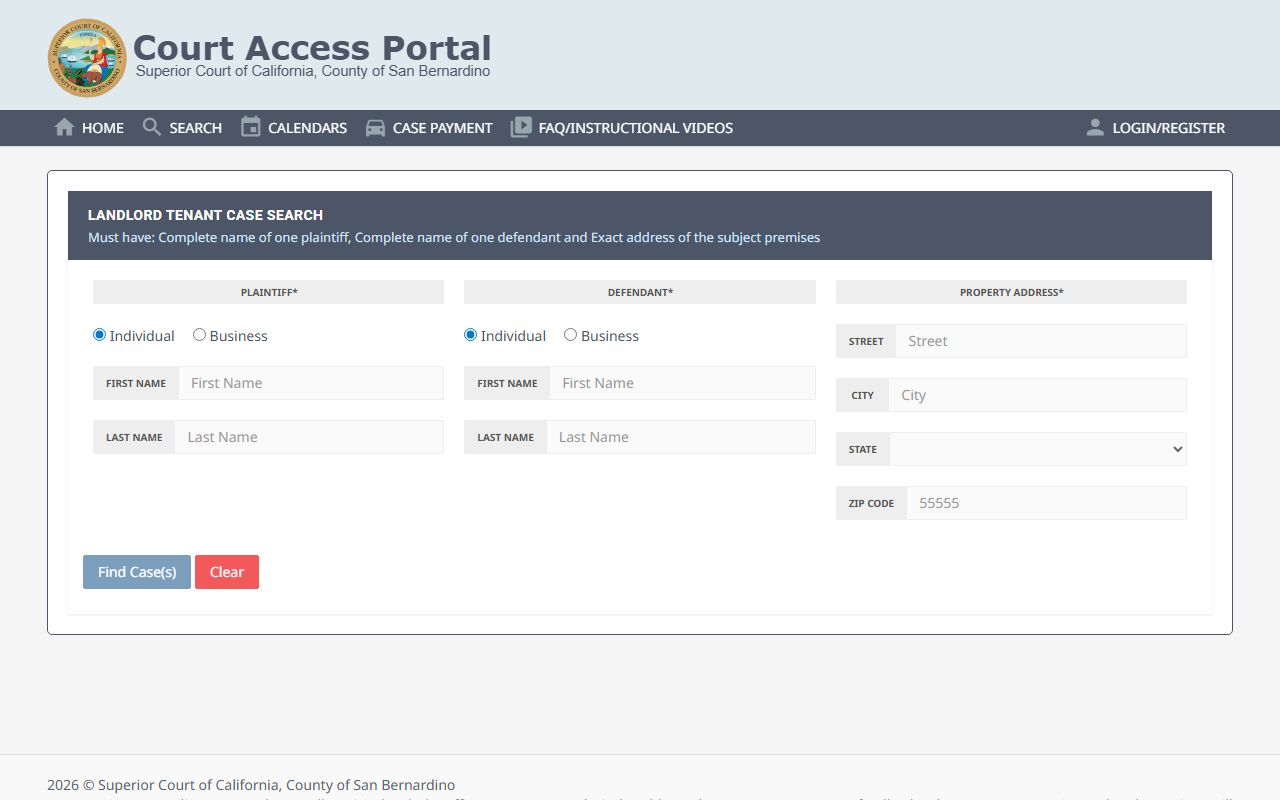Focus the Plaintiff Last Name field

(309, 437)
